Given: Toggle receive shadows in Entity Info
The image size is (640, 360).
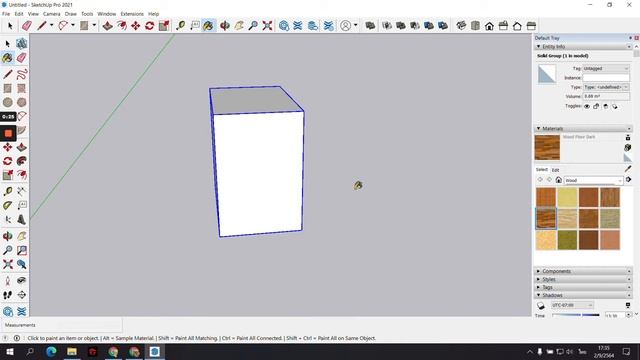Looking at the screenshot, I should (606, 106).
